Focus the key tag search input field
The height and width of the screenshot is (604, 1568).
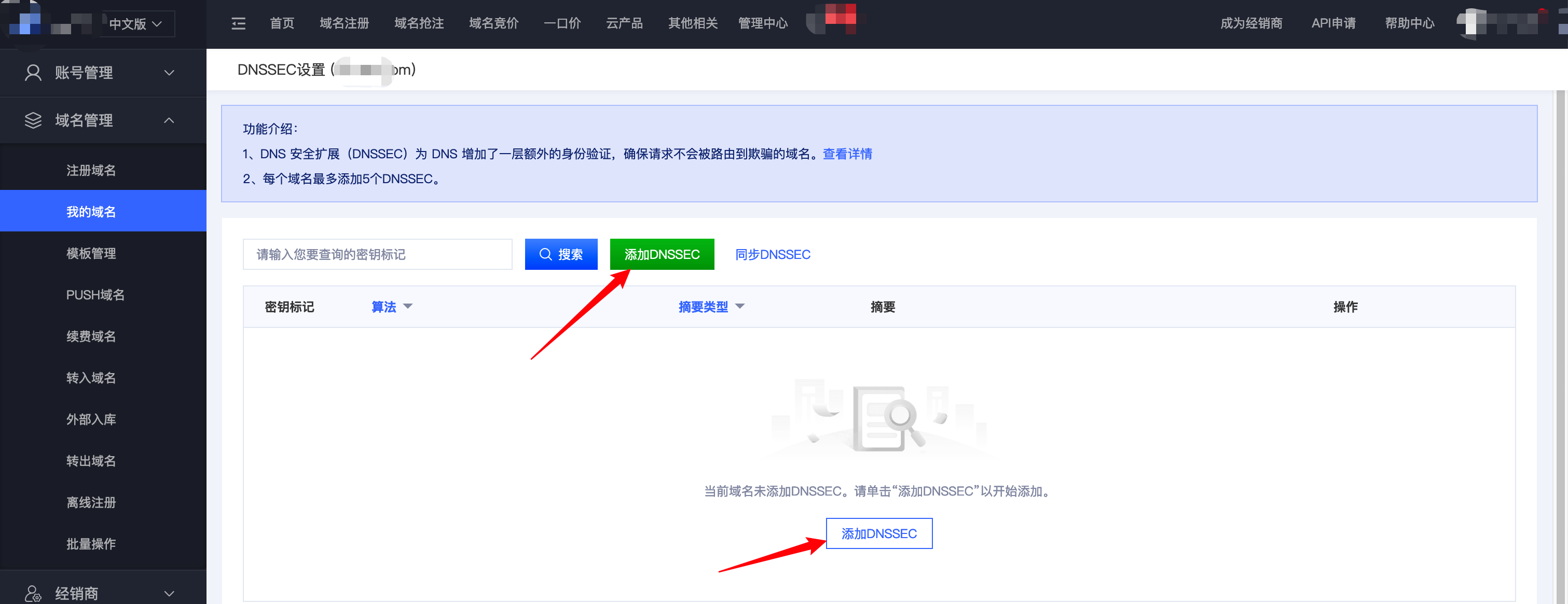click(377, 254)
